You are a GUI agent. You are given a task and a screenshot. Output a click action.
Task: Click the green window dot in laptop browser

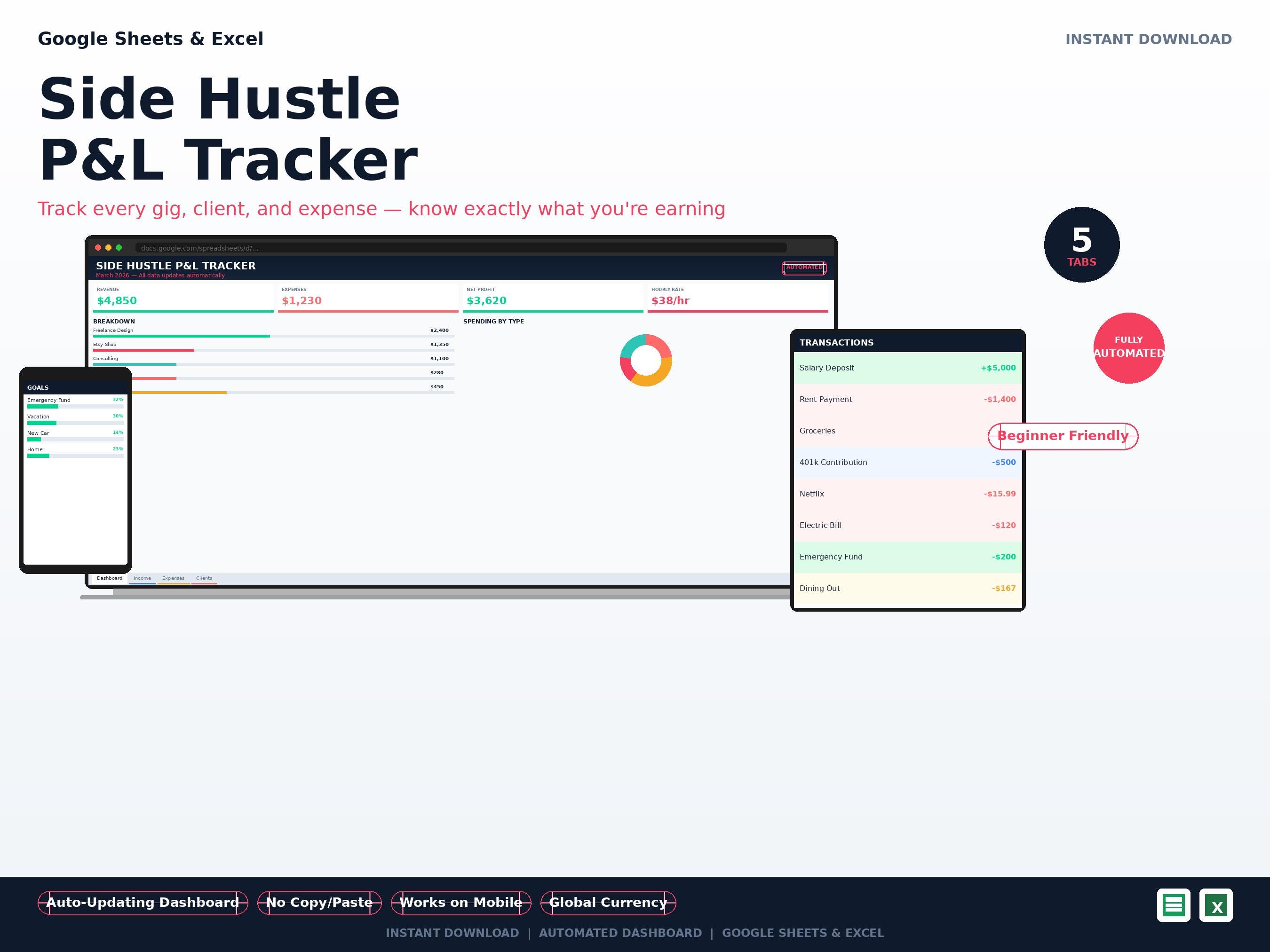tap(119, 248)
